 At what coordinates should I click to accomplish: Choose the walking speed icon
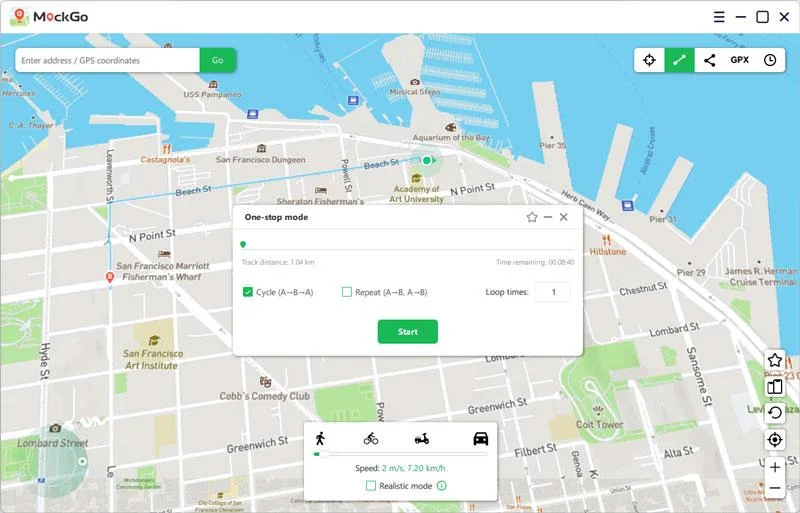[x=320, y=438]
